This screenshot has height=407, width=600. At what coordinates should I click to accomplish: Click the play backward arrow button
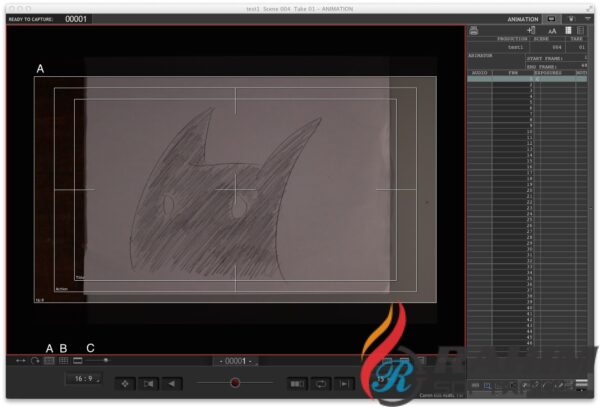tap(172, 384)
